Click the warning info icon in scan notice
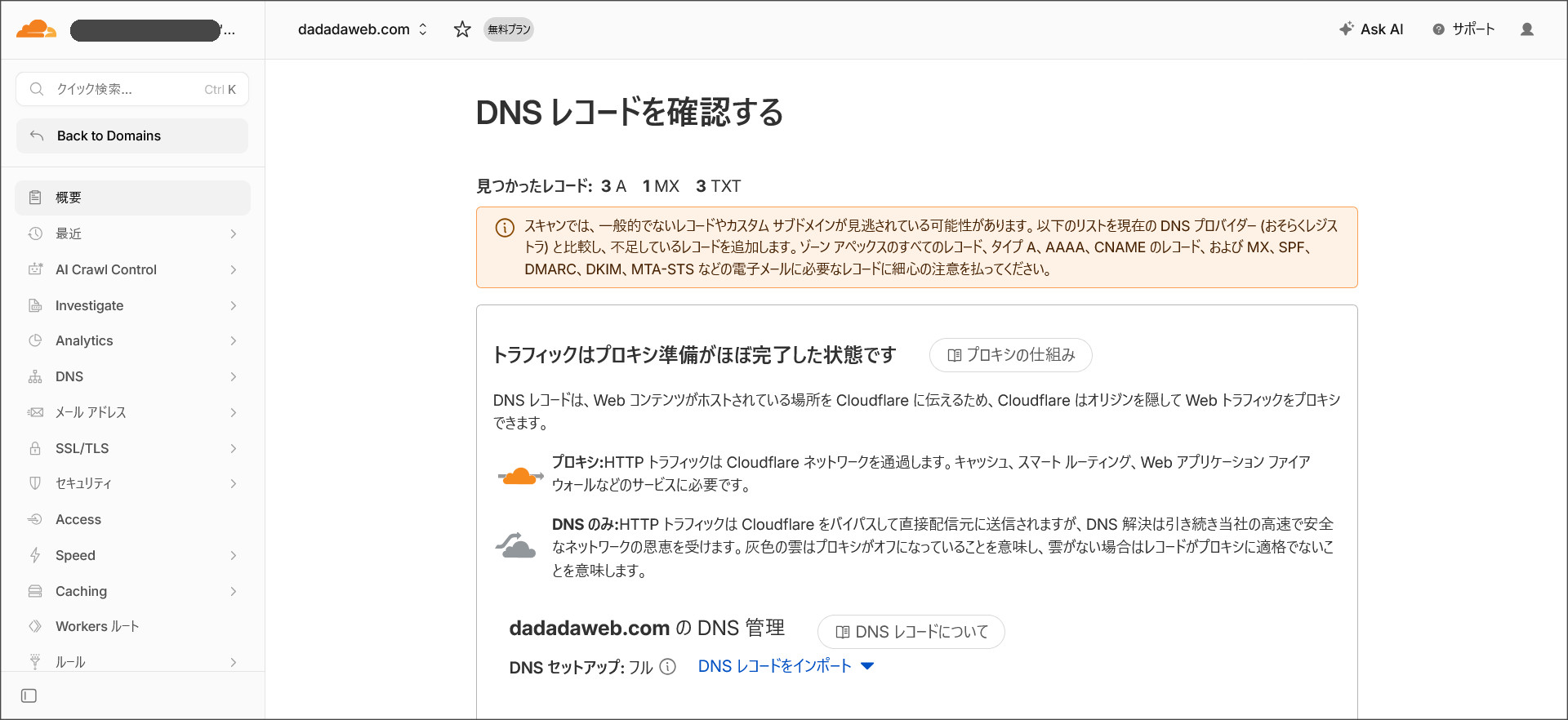 (505, 227)
